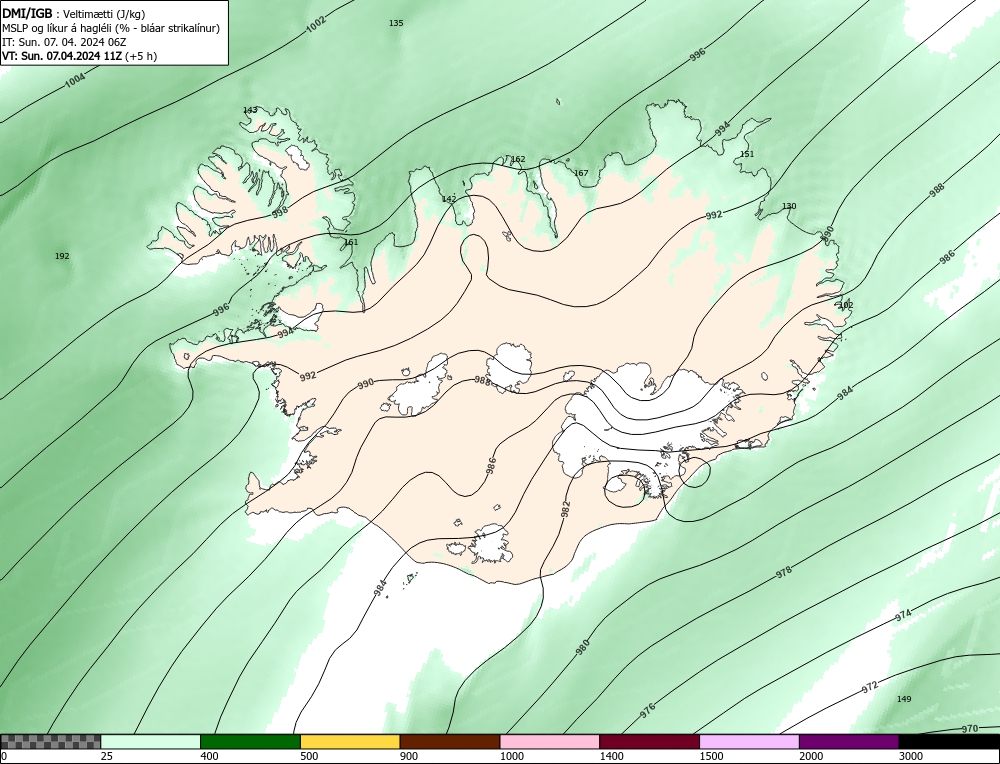1000x764 pixels.
Task: Click the 976 isobar label
Action: (x=647, y=709)
